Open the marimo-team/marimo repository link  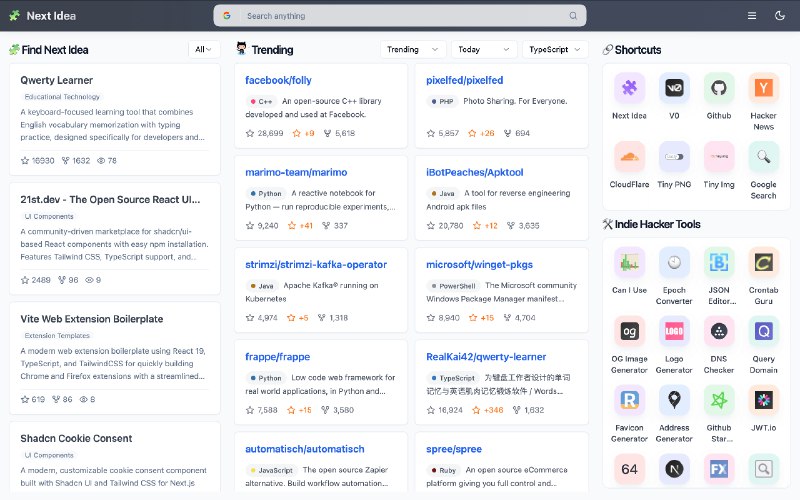click(x=296, y=172)
